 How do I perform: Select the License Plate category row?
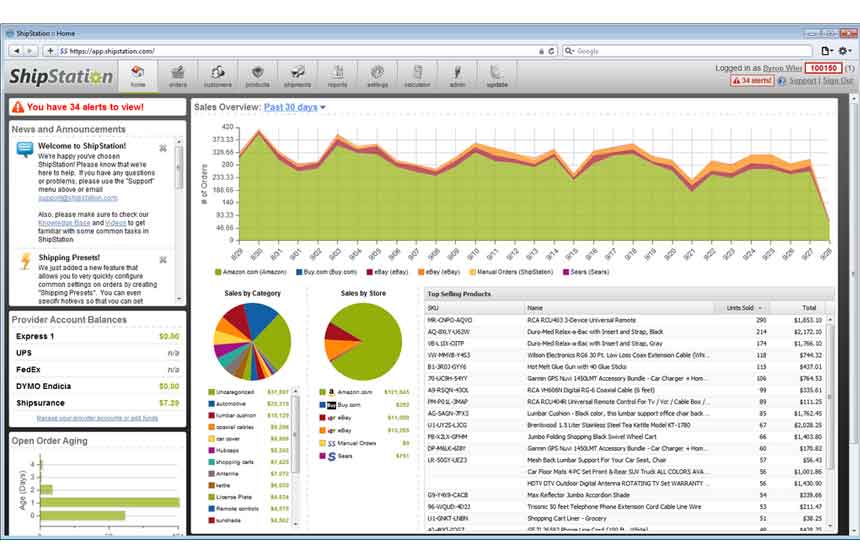click(248, 497)
